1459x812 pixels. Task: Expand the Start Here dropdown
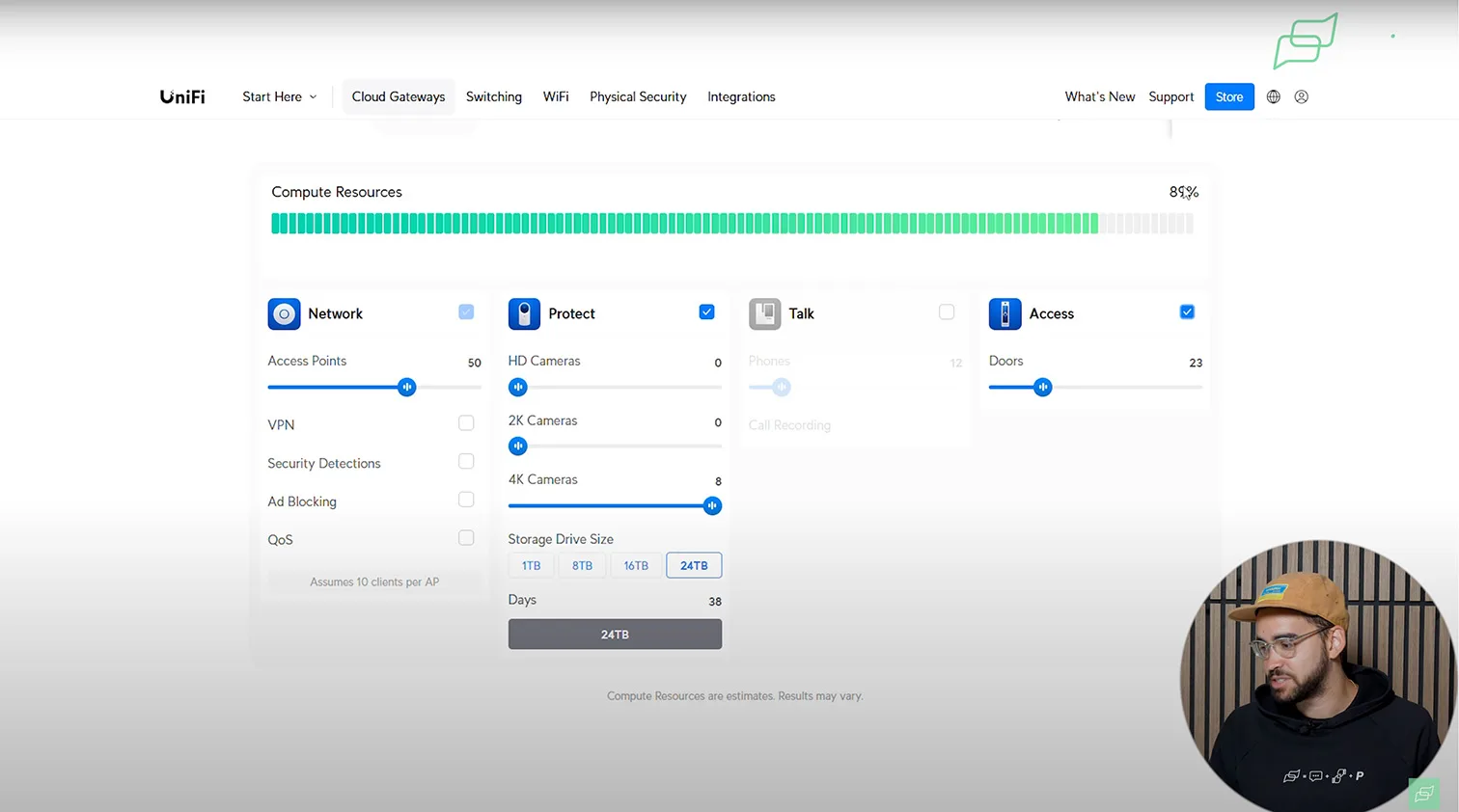[x=279, y=96]
